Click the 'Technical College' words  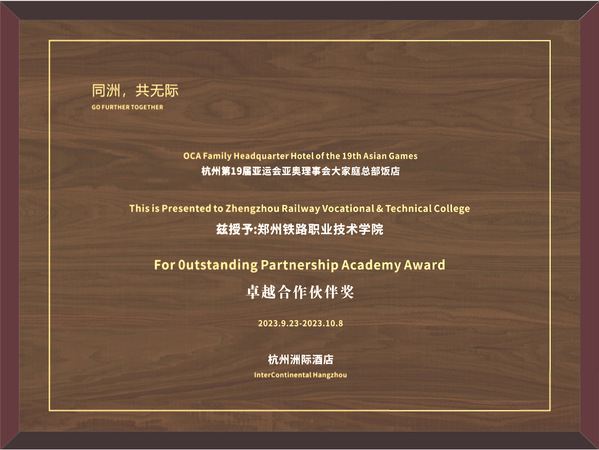coord(427,209)
